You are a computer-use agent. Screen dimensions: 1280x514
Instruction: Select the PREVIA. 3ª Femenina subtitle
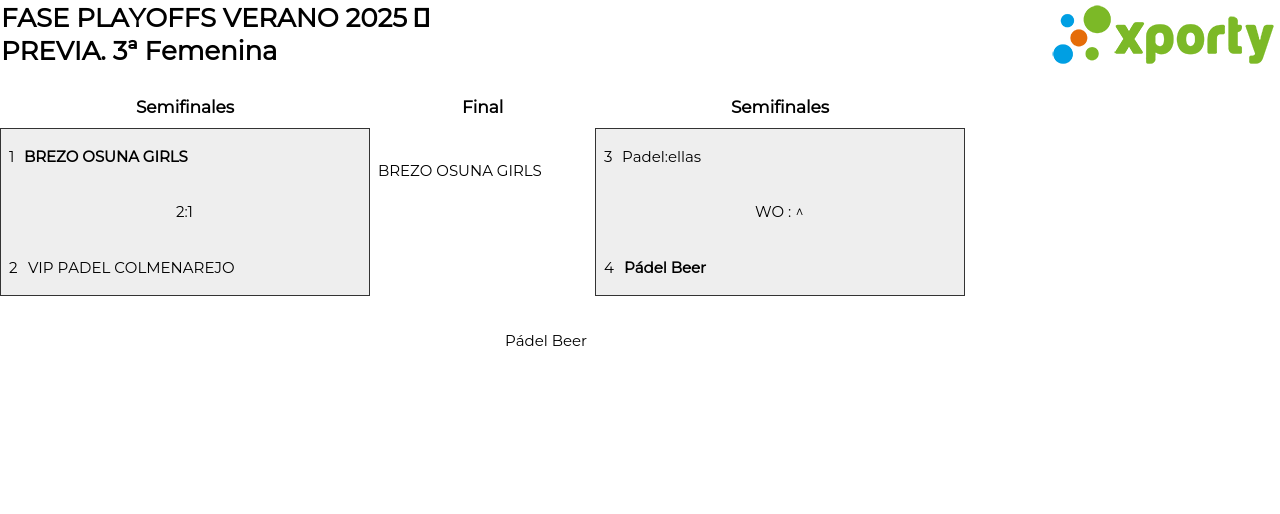(x=139, y=51)
